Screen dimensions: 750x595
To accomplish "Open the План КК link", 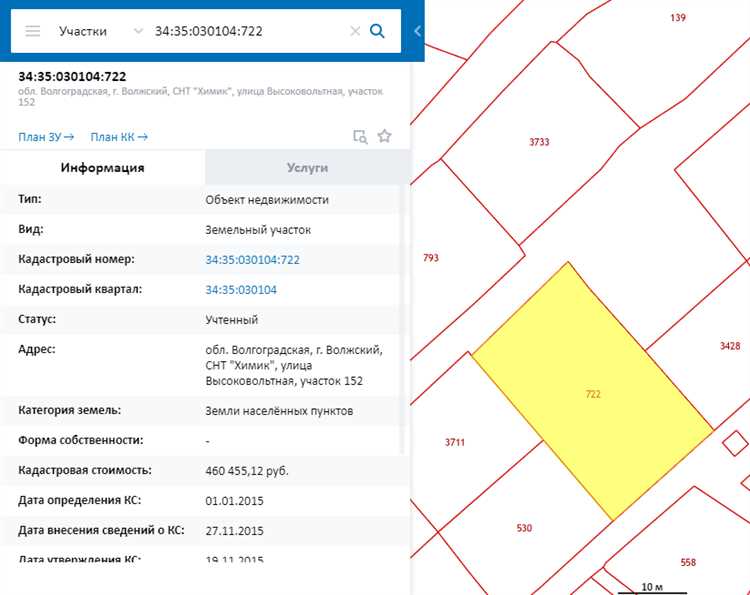I will [119, 137].
